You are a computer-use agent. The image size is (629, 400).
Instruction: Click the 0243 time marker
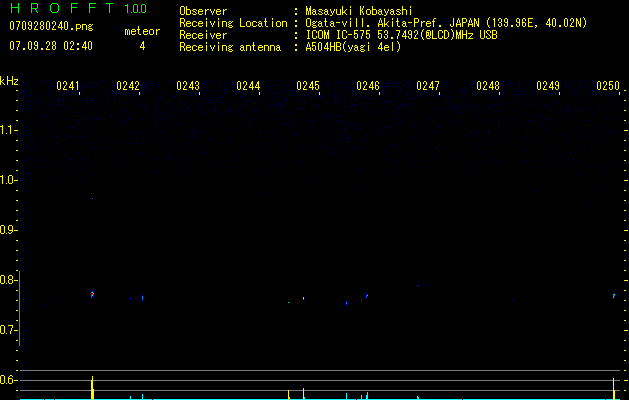click(188, 86)
